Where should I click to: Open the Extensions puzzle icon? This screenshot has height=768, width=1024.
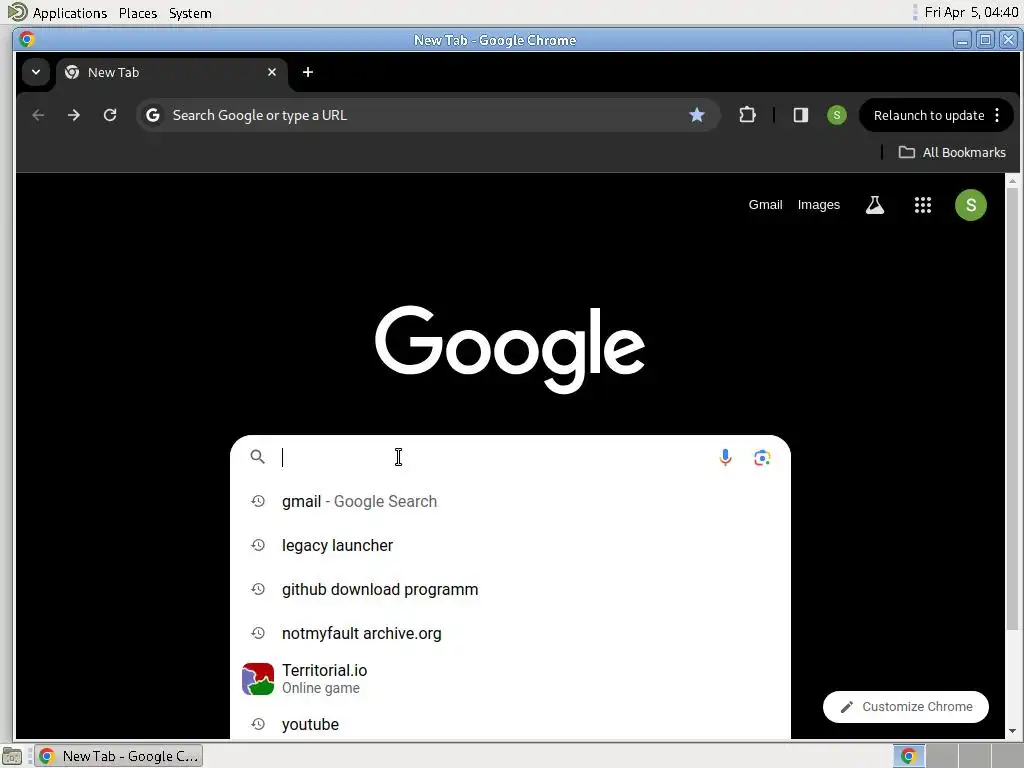pyautogui.click(x=747, y=116)
